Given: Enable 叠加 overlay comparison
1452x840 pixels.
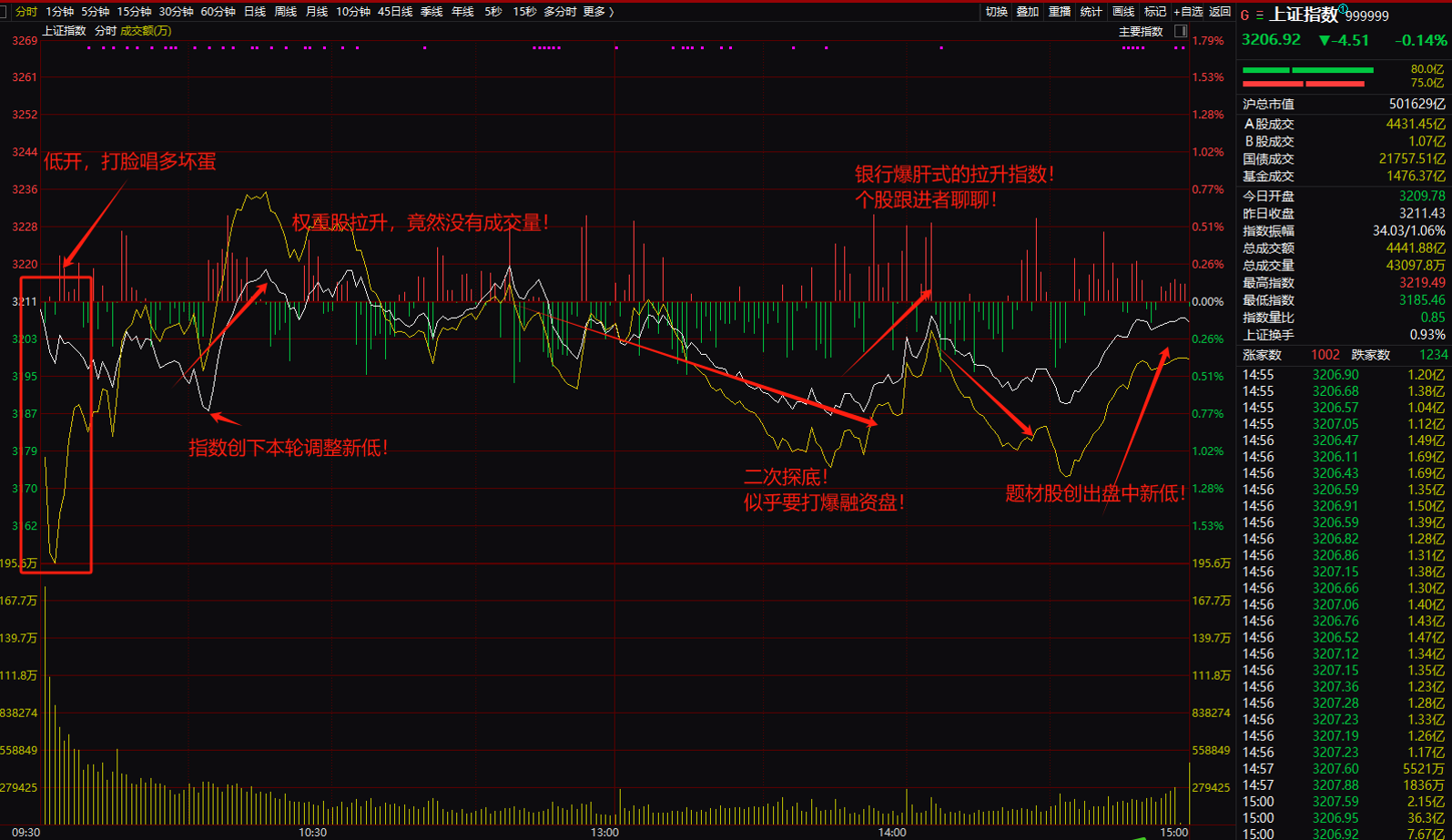Looking at the screenshot, I should pos(1027,12).
